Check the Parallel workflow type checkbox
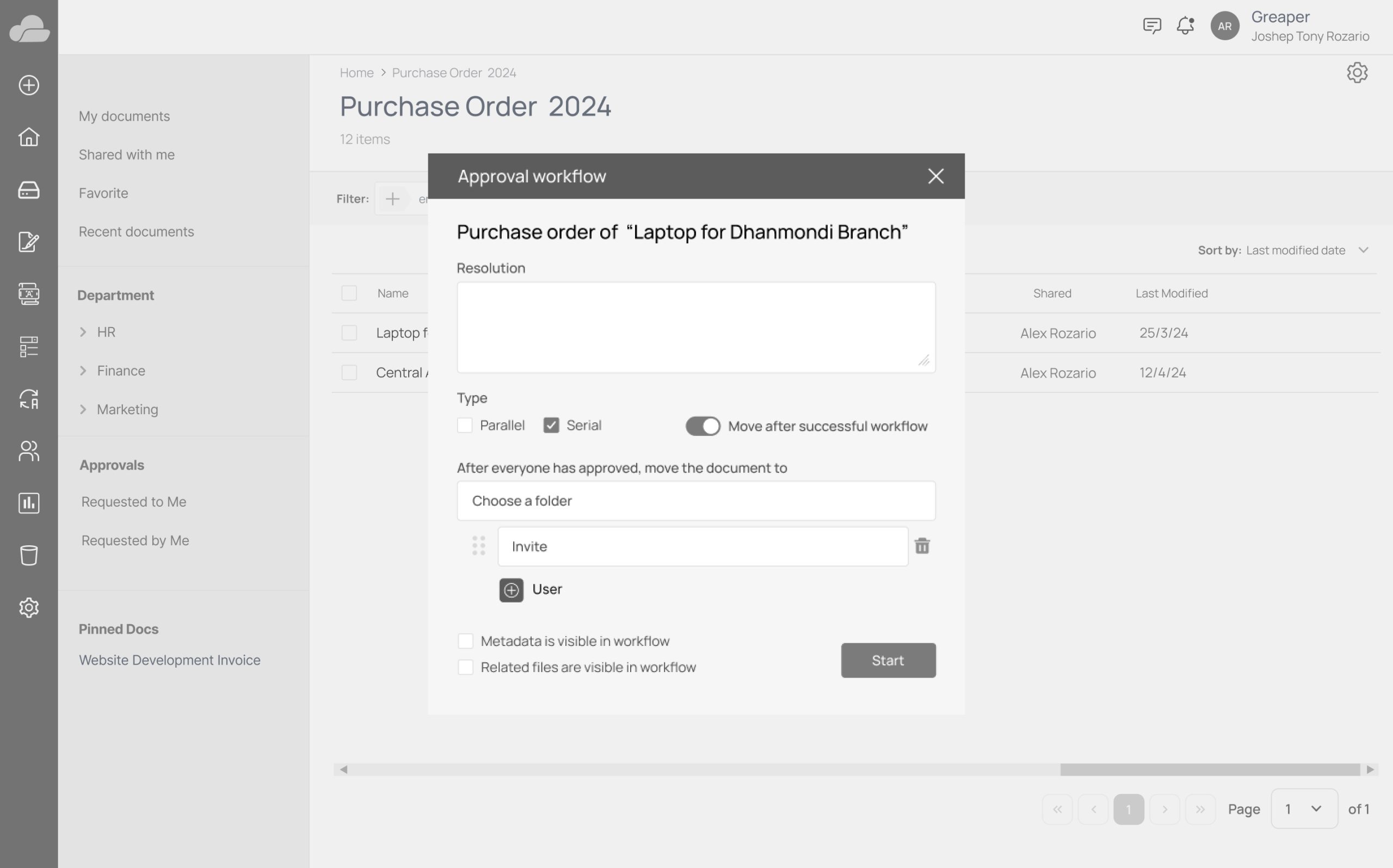Viewport: 1393px width, 868px height. tap(465, 425)
